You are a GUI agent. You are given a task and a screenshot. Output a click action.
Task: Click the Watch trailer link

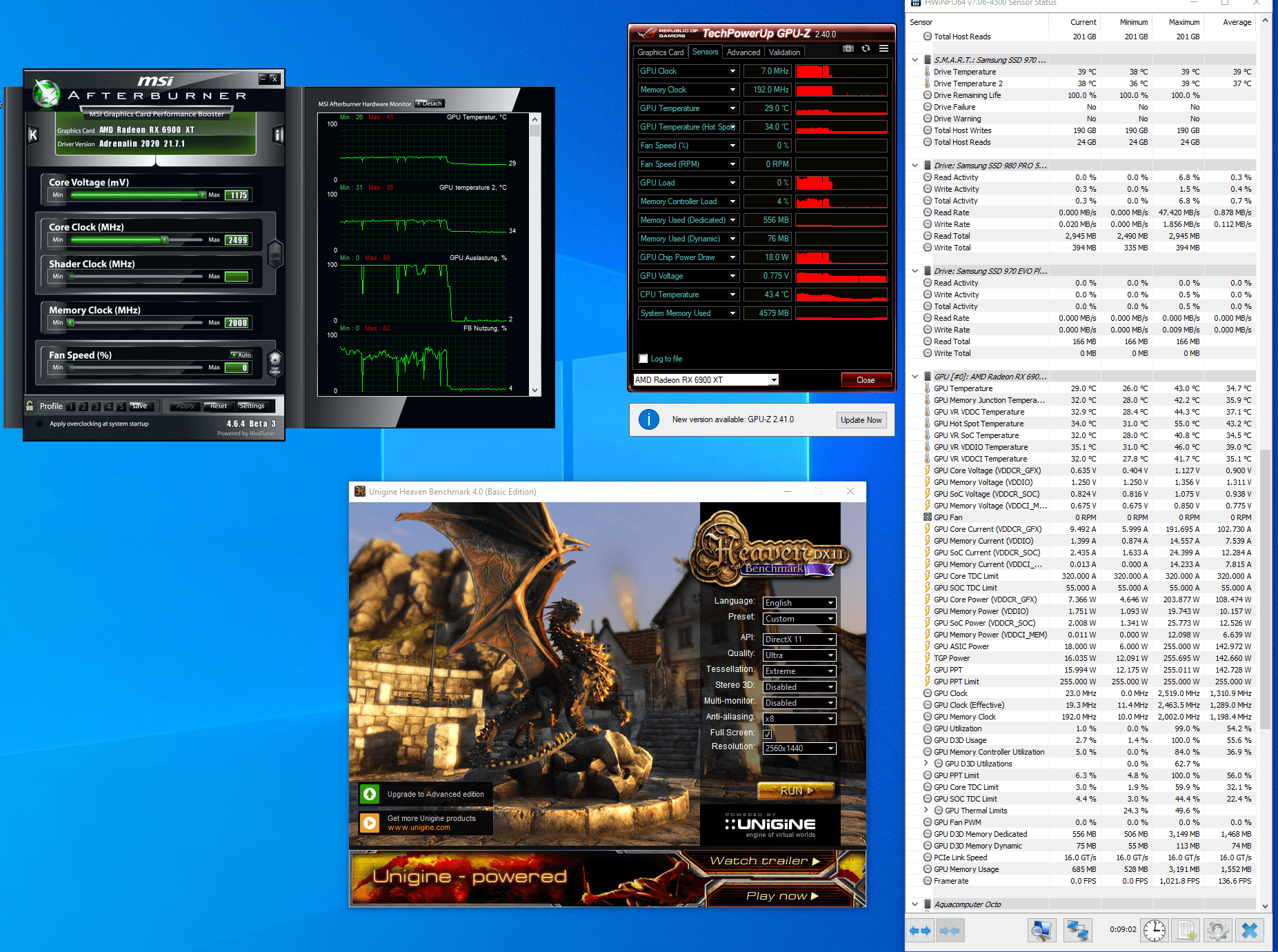pos(764,861)
